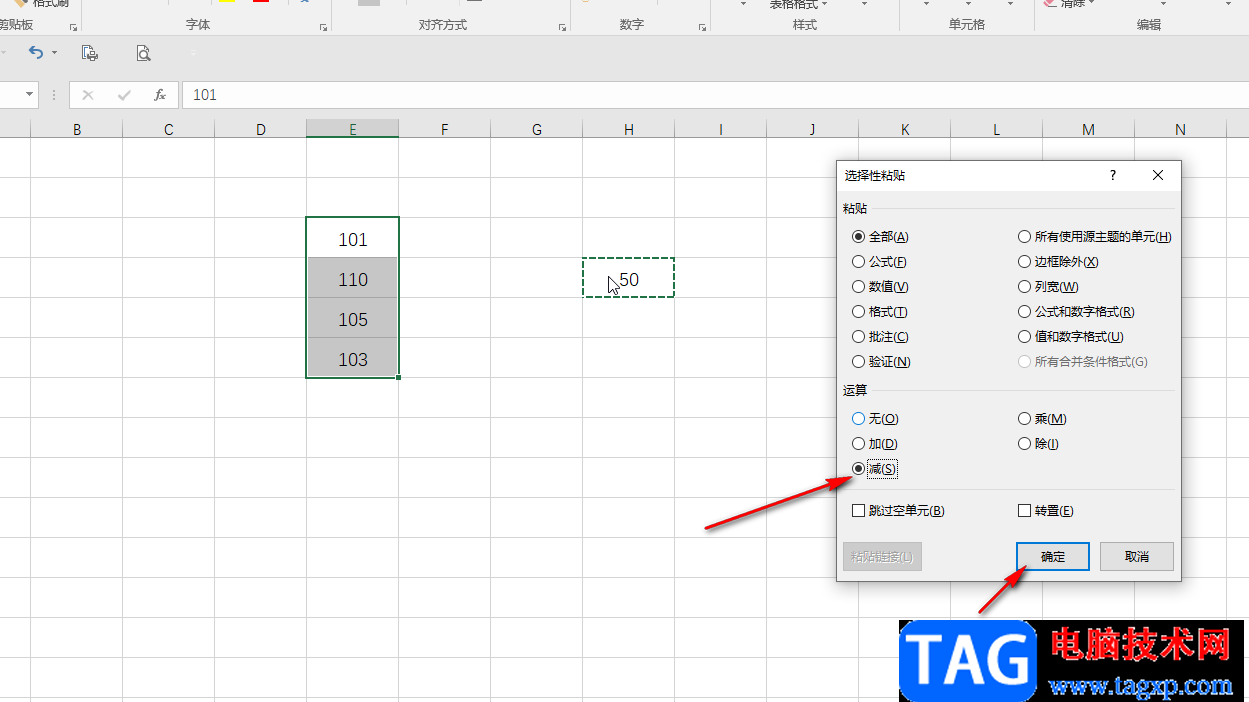Image resolution: width=1249 pixels, height=702 pixels.
Task: Open the Name Box dropdown arrow
Action: (28, 95)
